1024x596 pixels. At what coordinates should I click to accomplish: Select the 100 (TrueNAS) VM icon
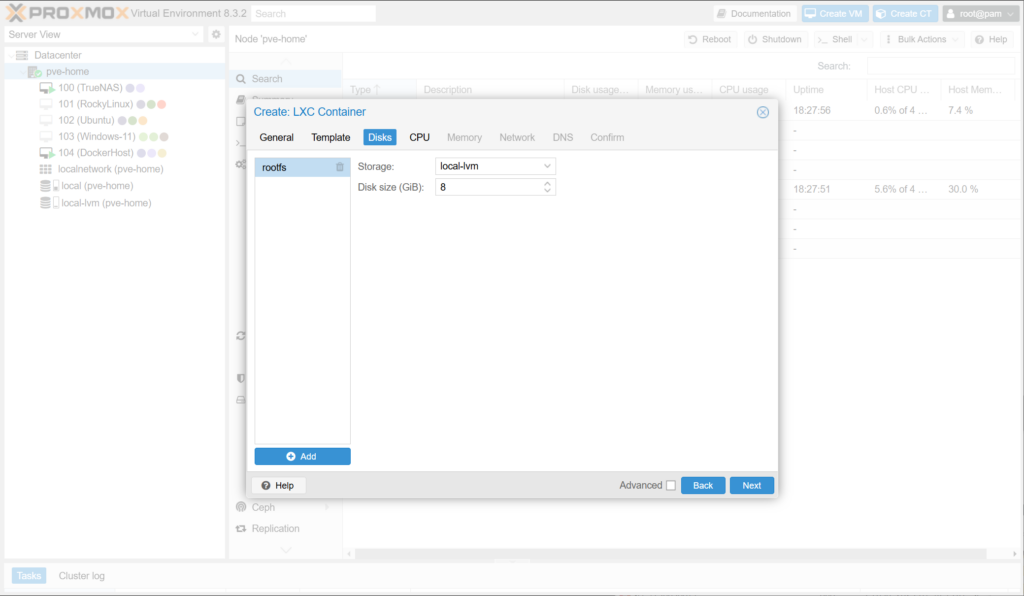coord(46,88)
